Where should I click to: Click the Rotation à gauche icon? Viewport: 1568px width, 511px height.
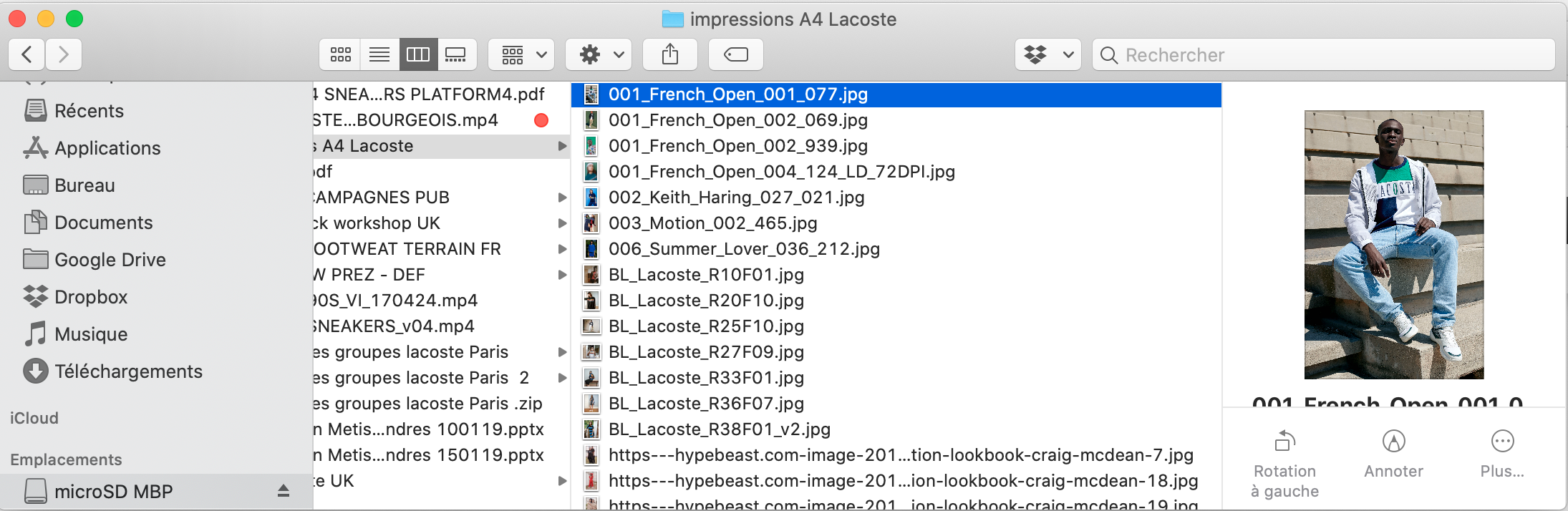click(x=1285, y=442)
